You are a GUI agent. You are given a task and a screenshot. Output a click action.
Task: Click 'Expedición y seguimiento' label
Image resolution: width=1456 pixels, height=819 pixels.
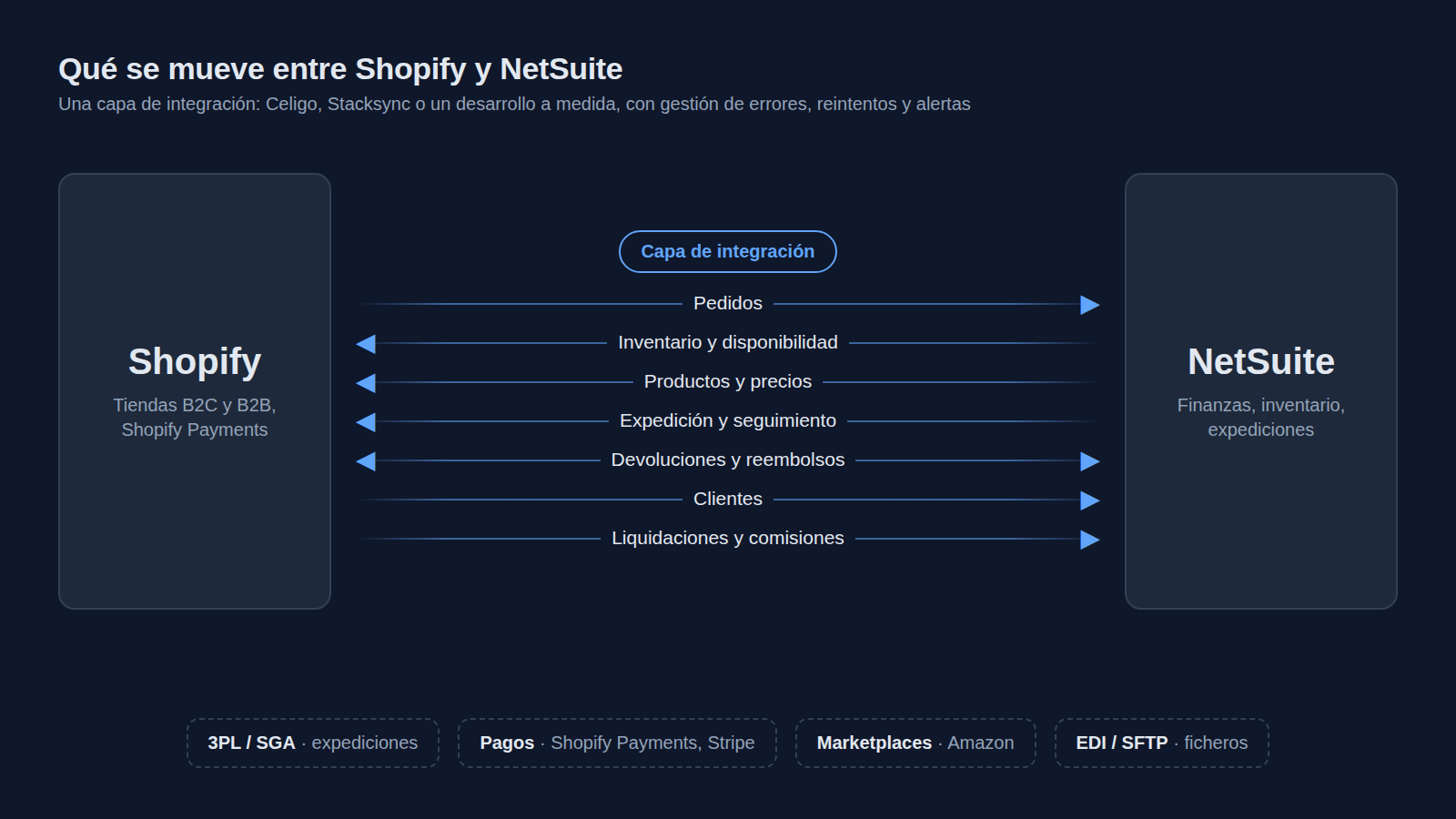(728, 420)
